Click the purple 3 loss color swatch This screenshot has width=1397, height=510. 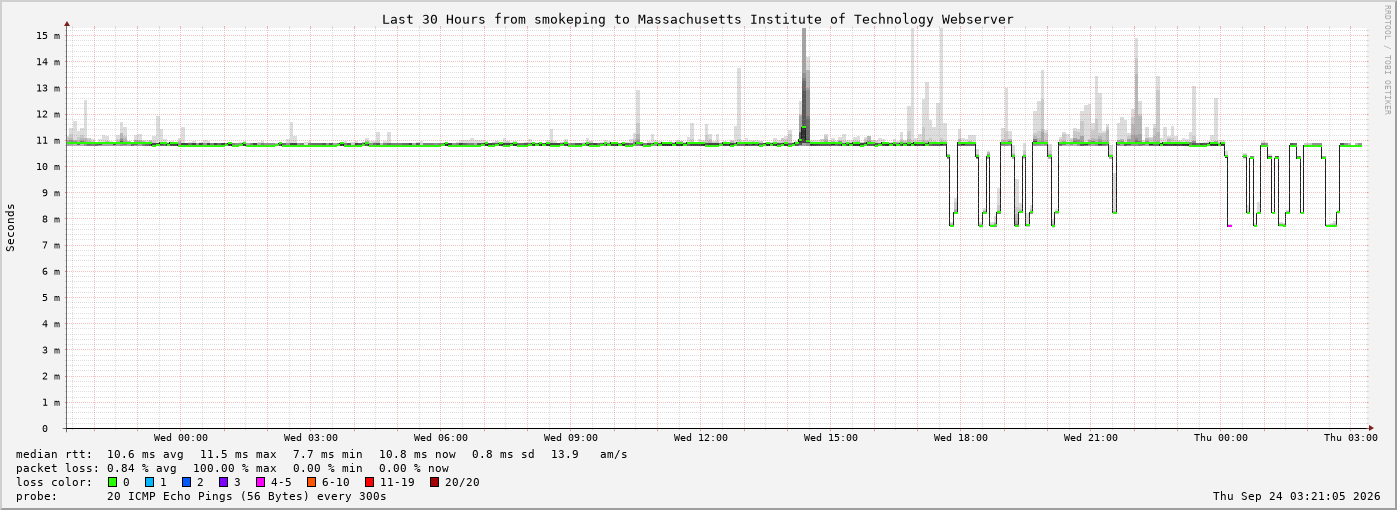pos(224,482)
